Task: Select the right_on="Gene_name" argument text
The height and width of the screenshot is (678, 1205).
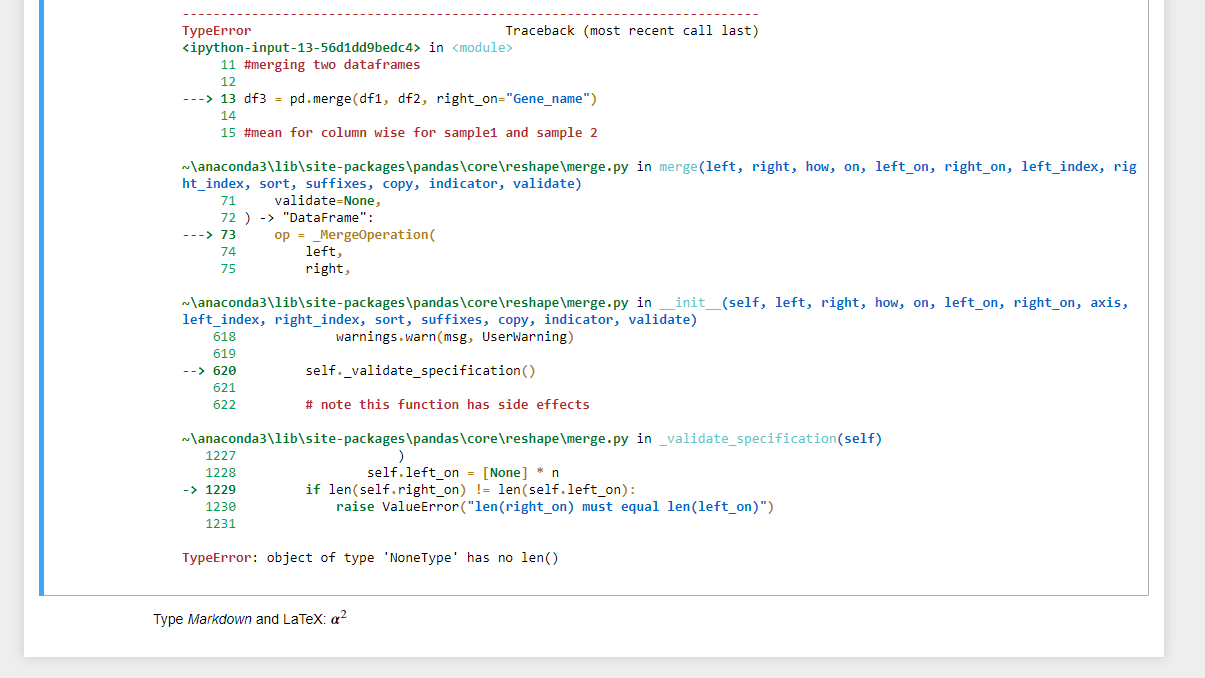Action: (510, 98)
